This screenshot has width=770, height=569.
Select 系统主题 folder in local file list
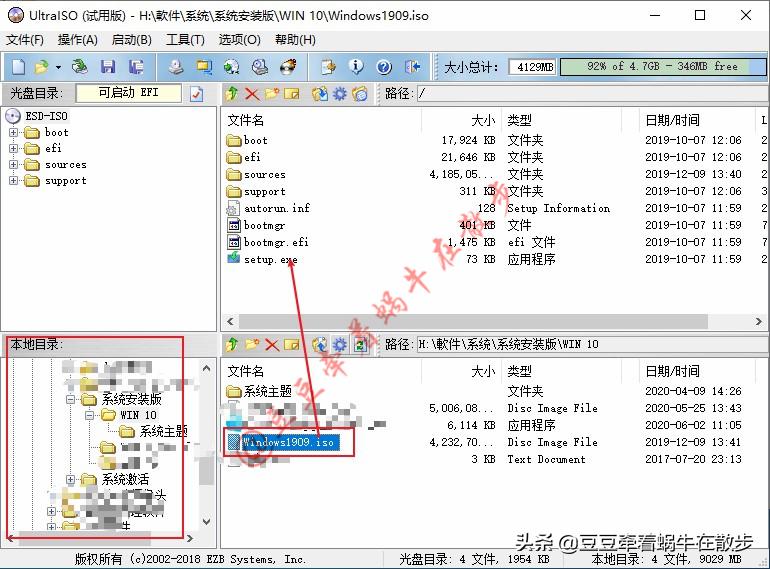click(x=268, y=391)
